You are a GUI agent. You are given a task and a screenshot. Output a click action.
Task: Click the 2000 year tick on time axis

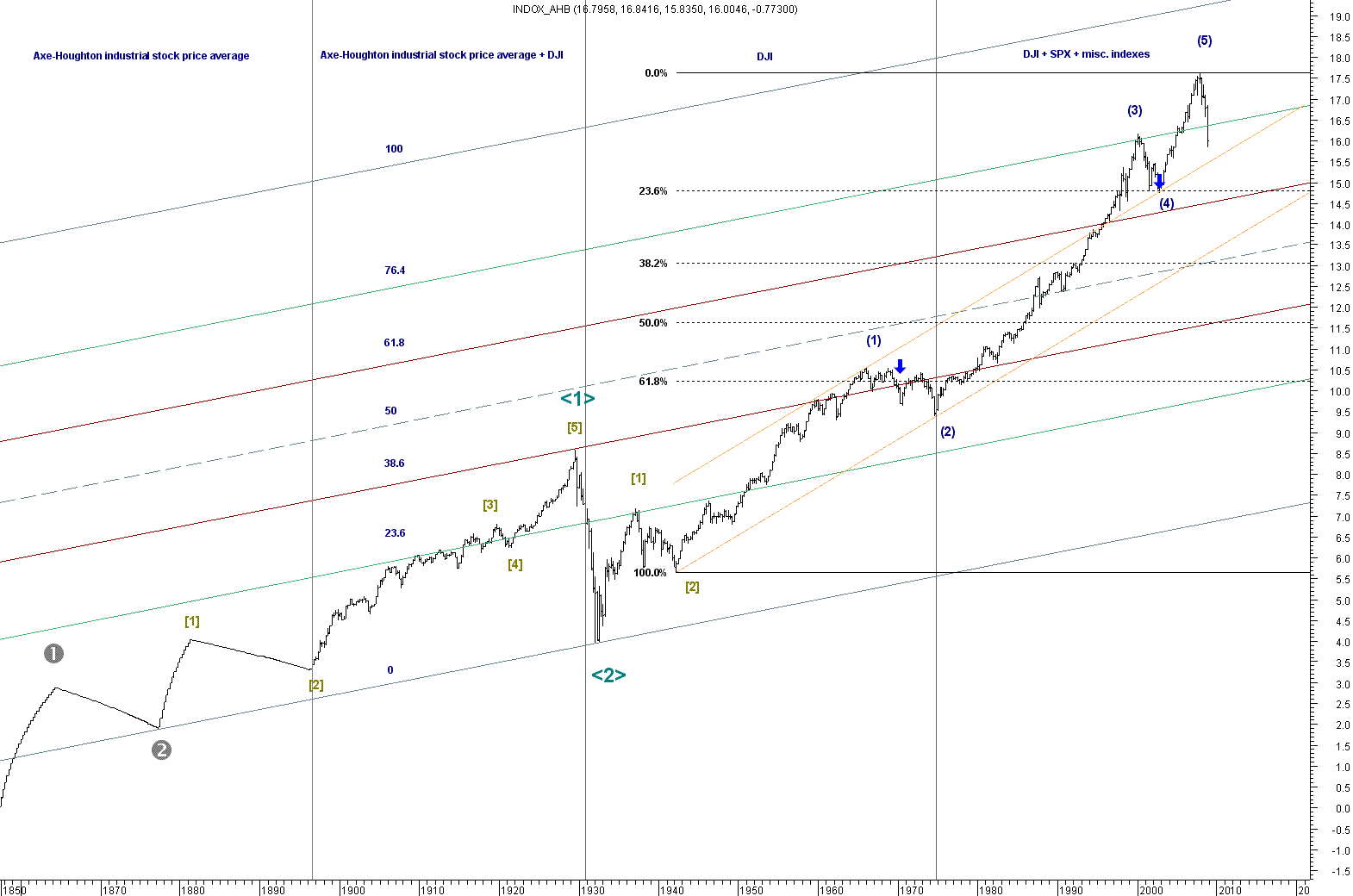(1150, 890)
